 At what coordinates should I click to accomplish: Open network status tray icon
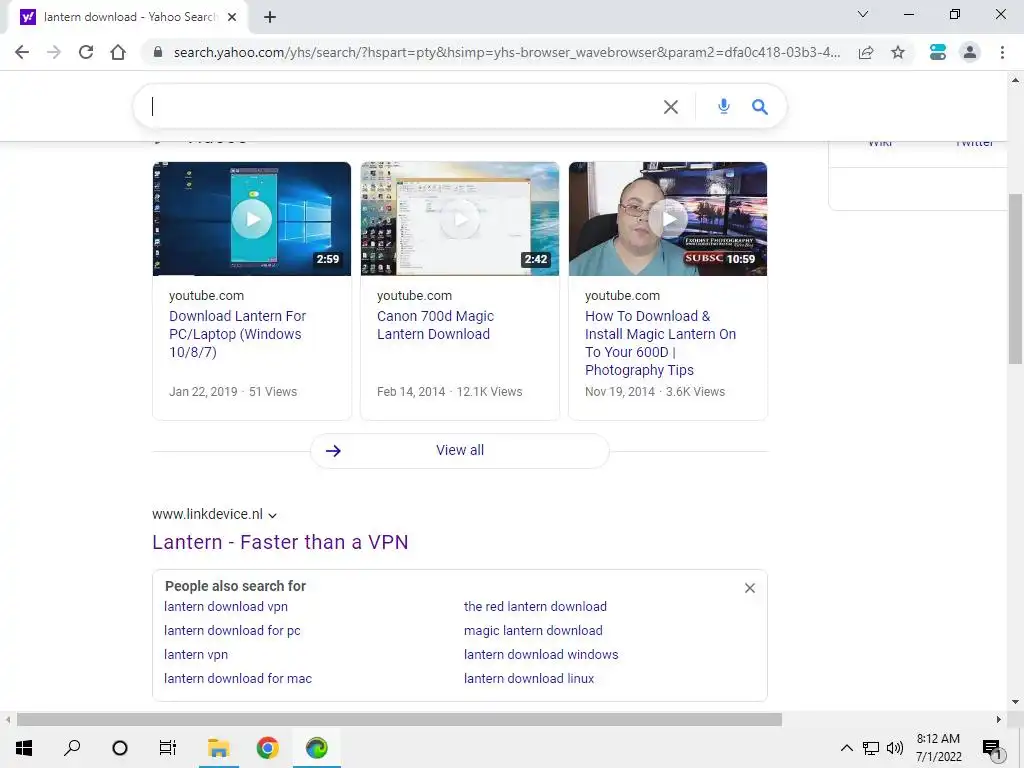coord(871,748)
